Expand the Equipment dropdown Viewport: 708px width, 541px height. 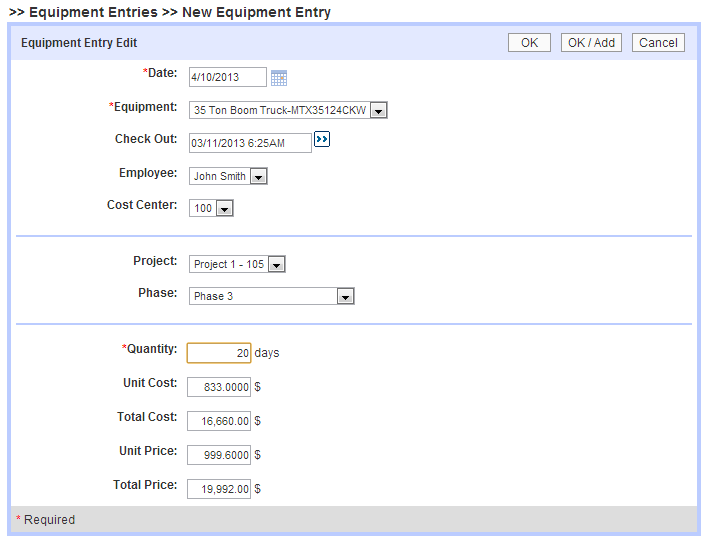coord(378,111)
